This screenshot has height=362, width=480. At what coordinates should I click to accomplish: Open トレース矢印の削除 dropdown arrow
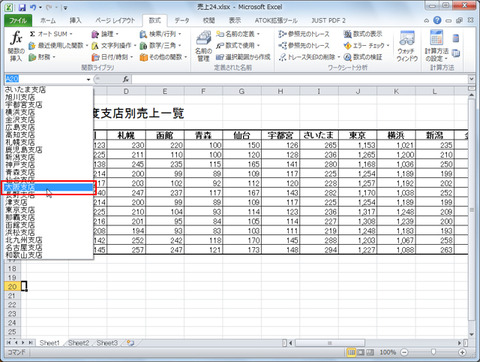[x=339, y=57]
